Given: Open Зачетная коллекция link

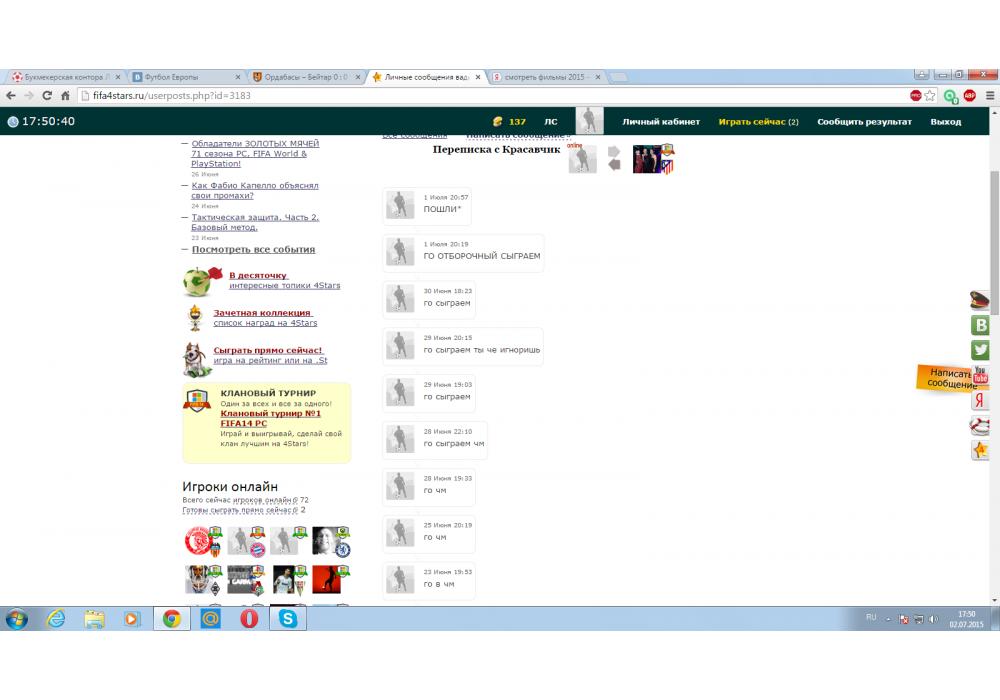Looking at the screenshot, I should coord(262,313).
